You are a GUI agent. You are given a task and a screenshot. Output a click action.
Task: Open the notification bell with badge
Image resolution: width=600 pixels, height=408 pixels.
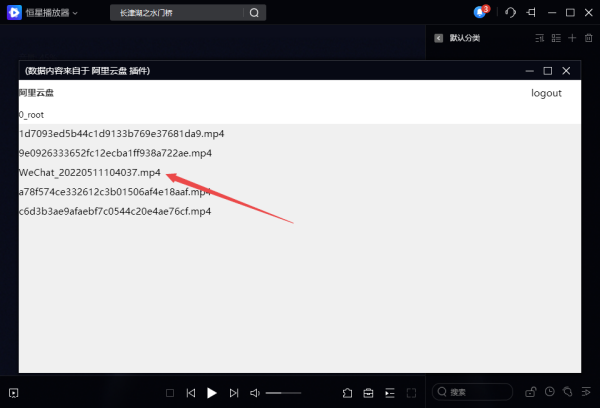pyautogui.click(x=481, y=13)
